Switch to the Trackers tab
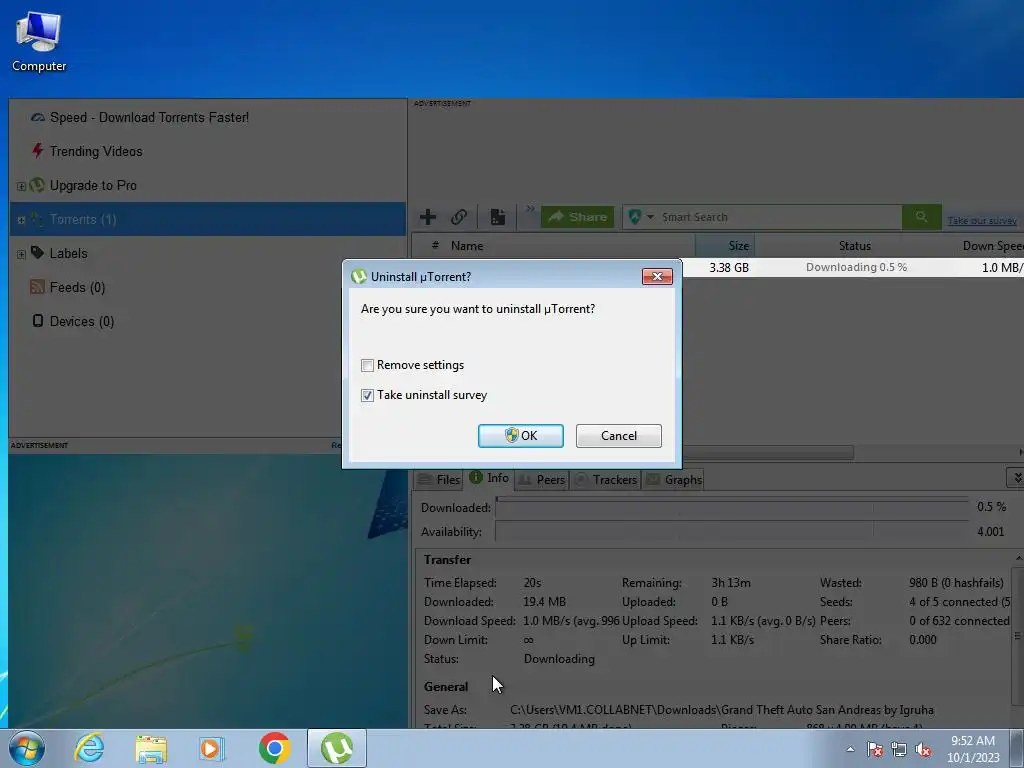Screen dimensions: 1024x768 605,480
